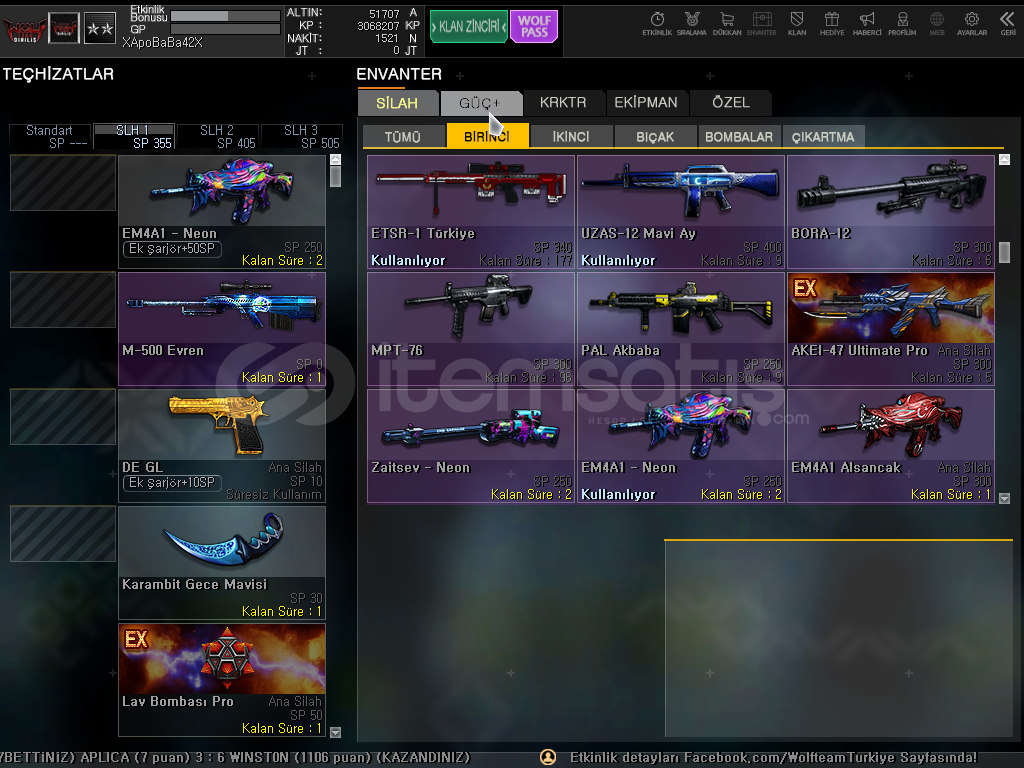
Task: Click the inventory grid scroll up arrow
Action: 1004,159
